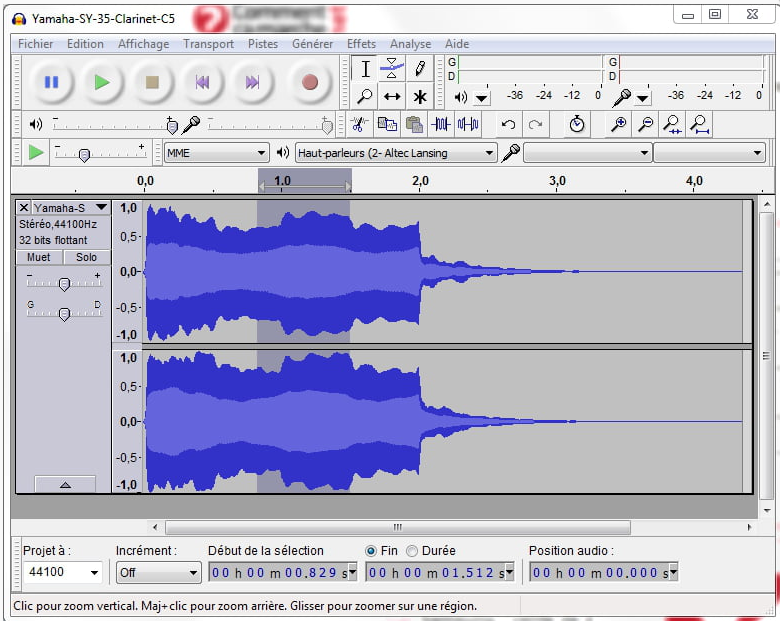The width and height of the screenshot is (780, 621).
Task: Select the Durée radio button
Action: [412, 551]
